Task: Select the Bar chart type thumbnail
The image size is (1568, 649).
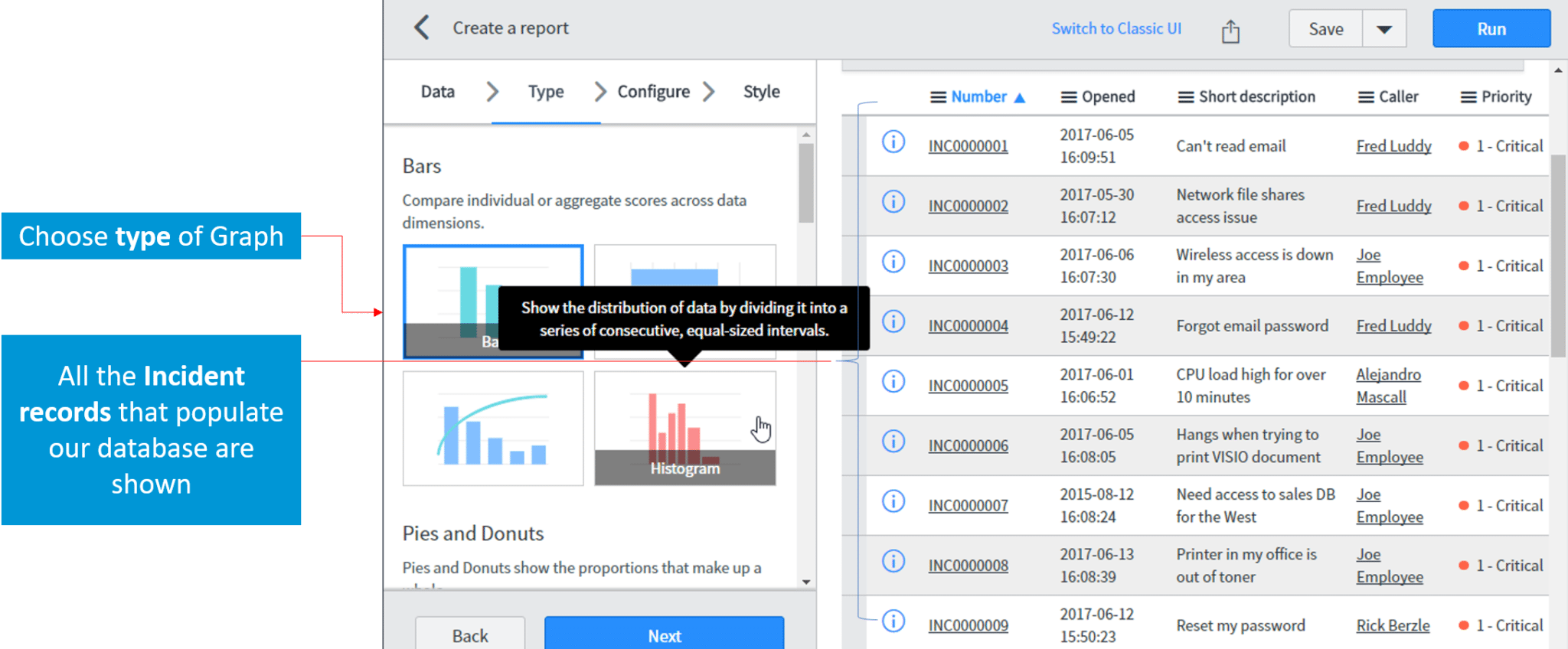Action: (493, 302)
